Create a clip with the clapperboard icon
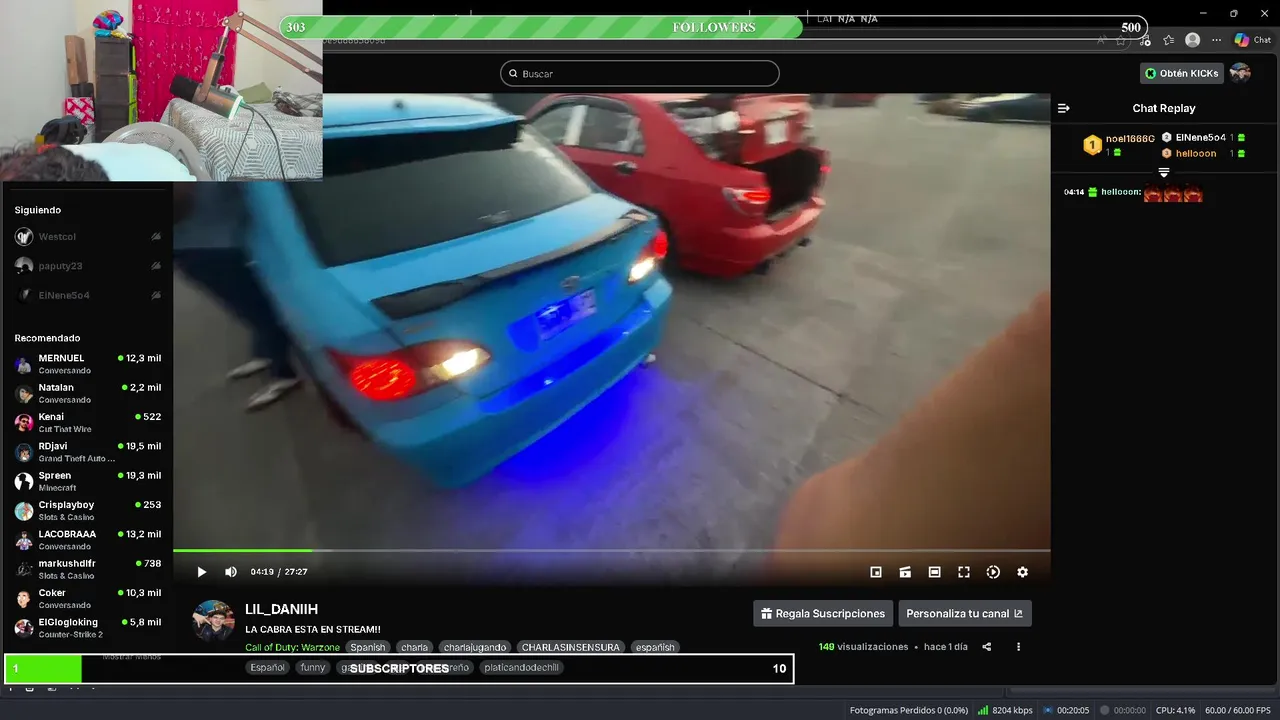1280x720 pixels. coord(905,572)
